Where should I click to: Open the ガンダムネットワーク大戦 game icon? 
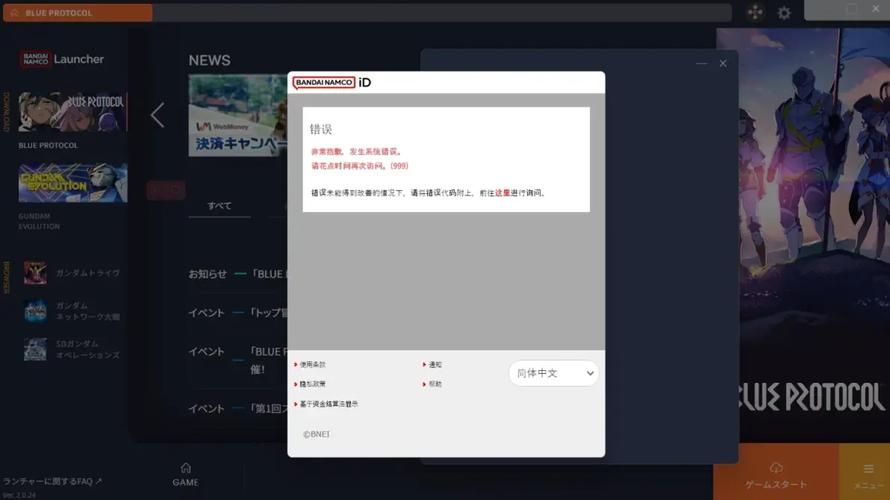tap(35, 311)
